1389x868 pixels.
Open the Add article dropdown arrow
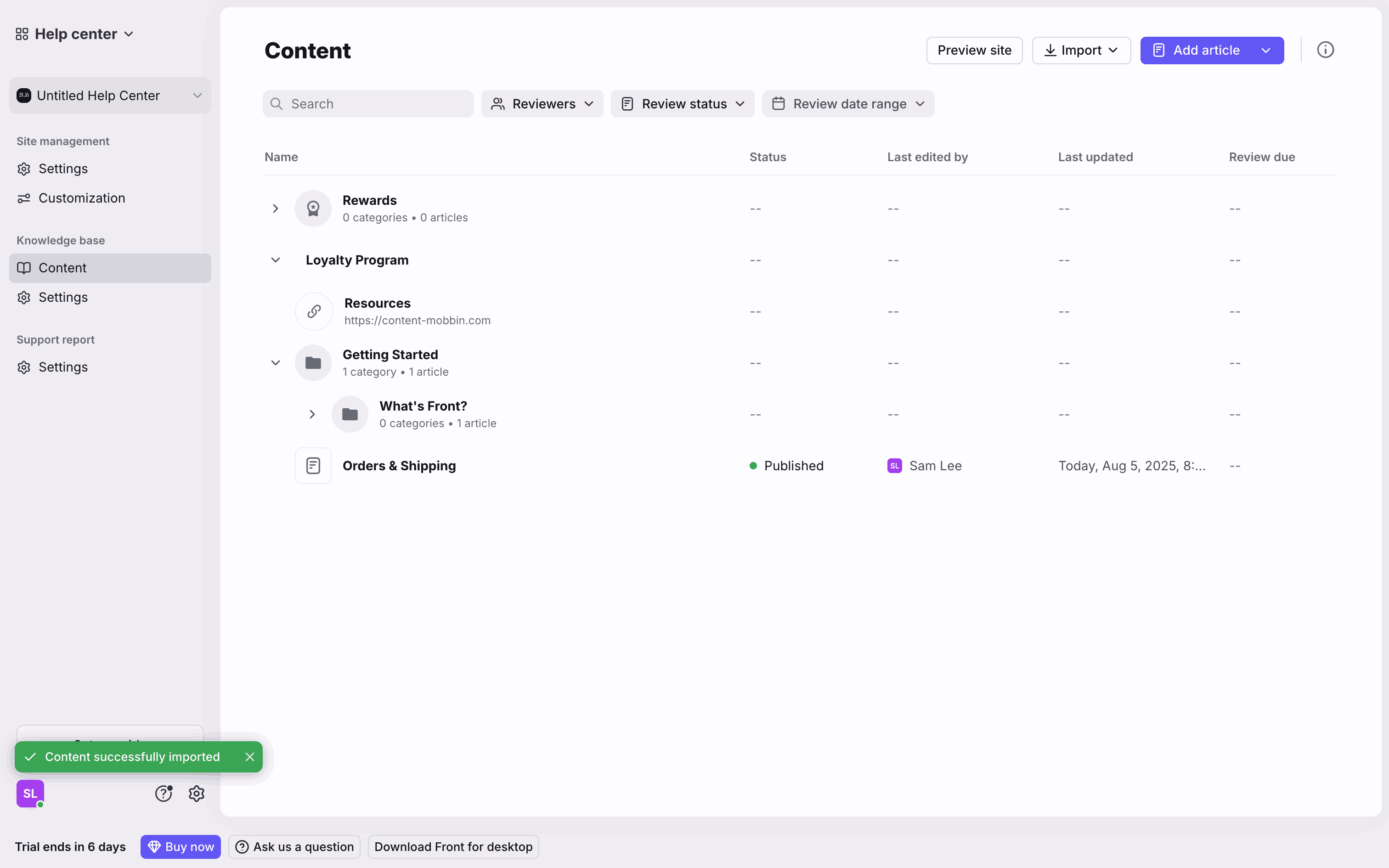click(x=1265, y=51)
